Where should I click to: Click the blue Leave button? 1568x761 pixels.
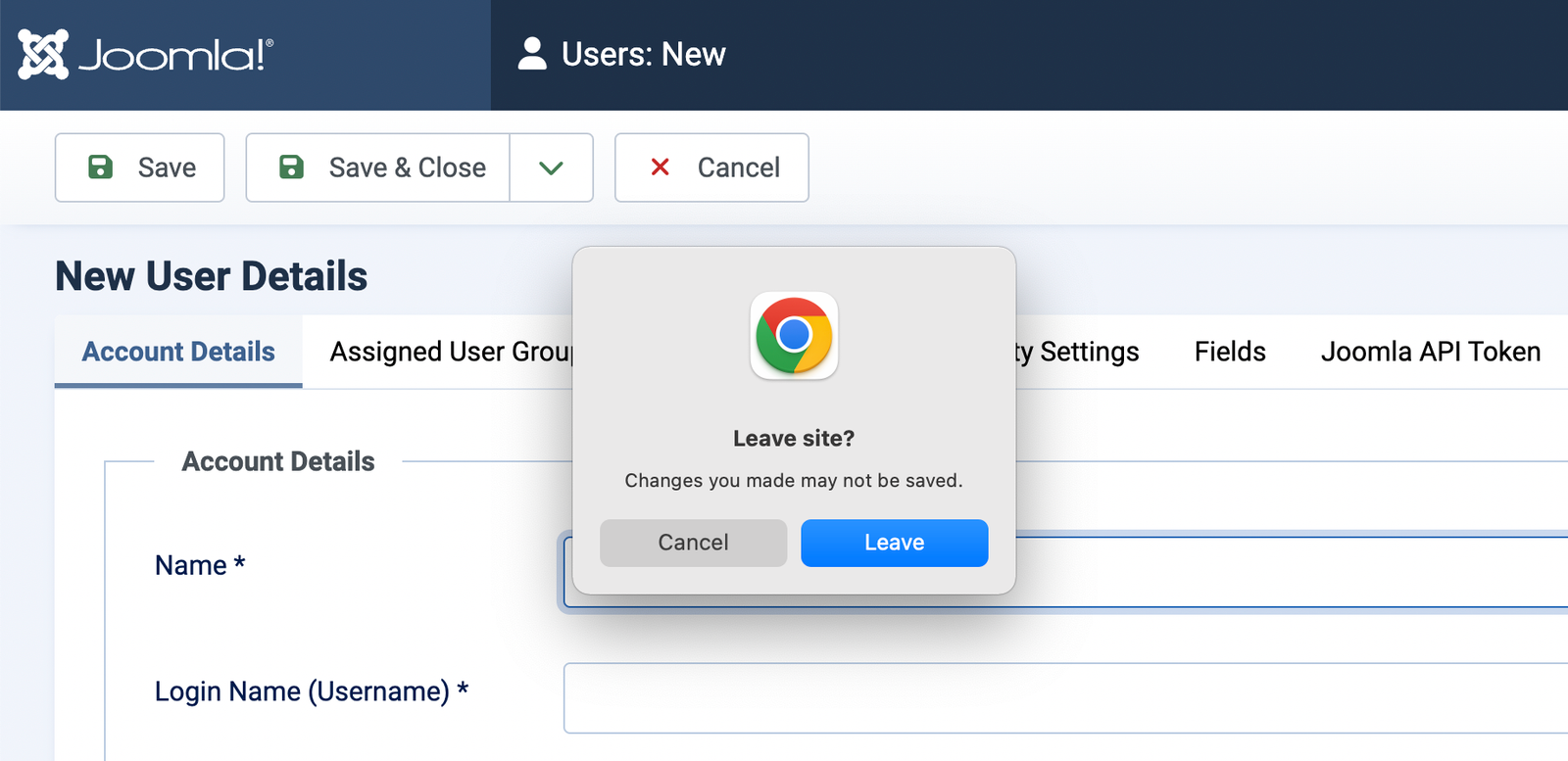[x=894, y=543]
